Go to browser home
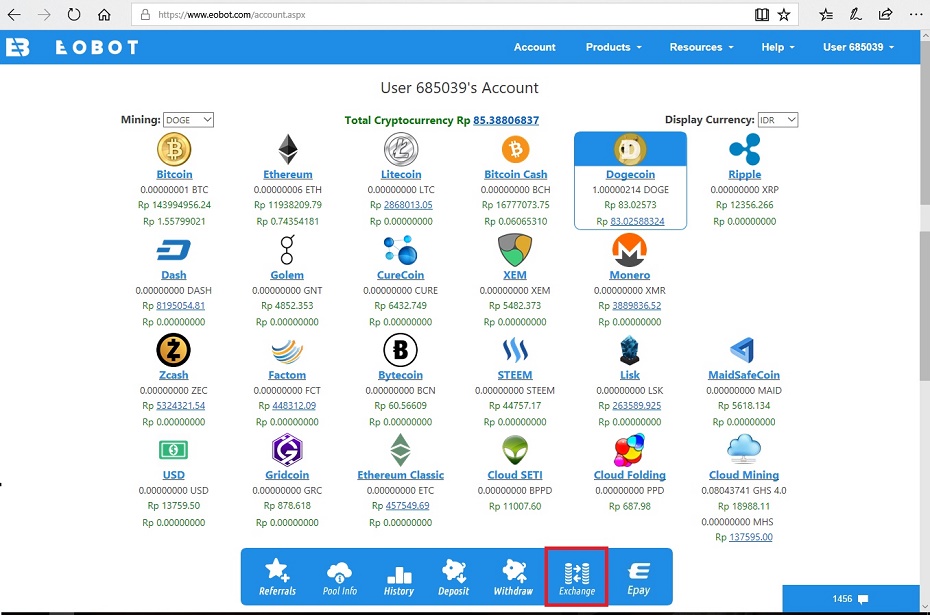930x615 pixels. click(104, 15)
